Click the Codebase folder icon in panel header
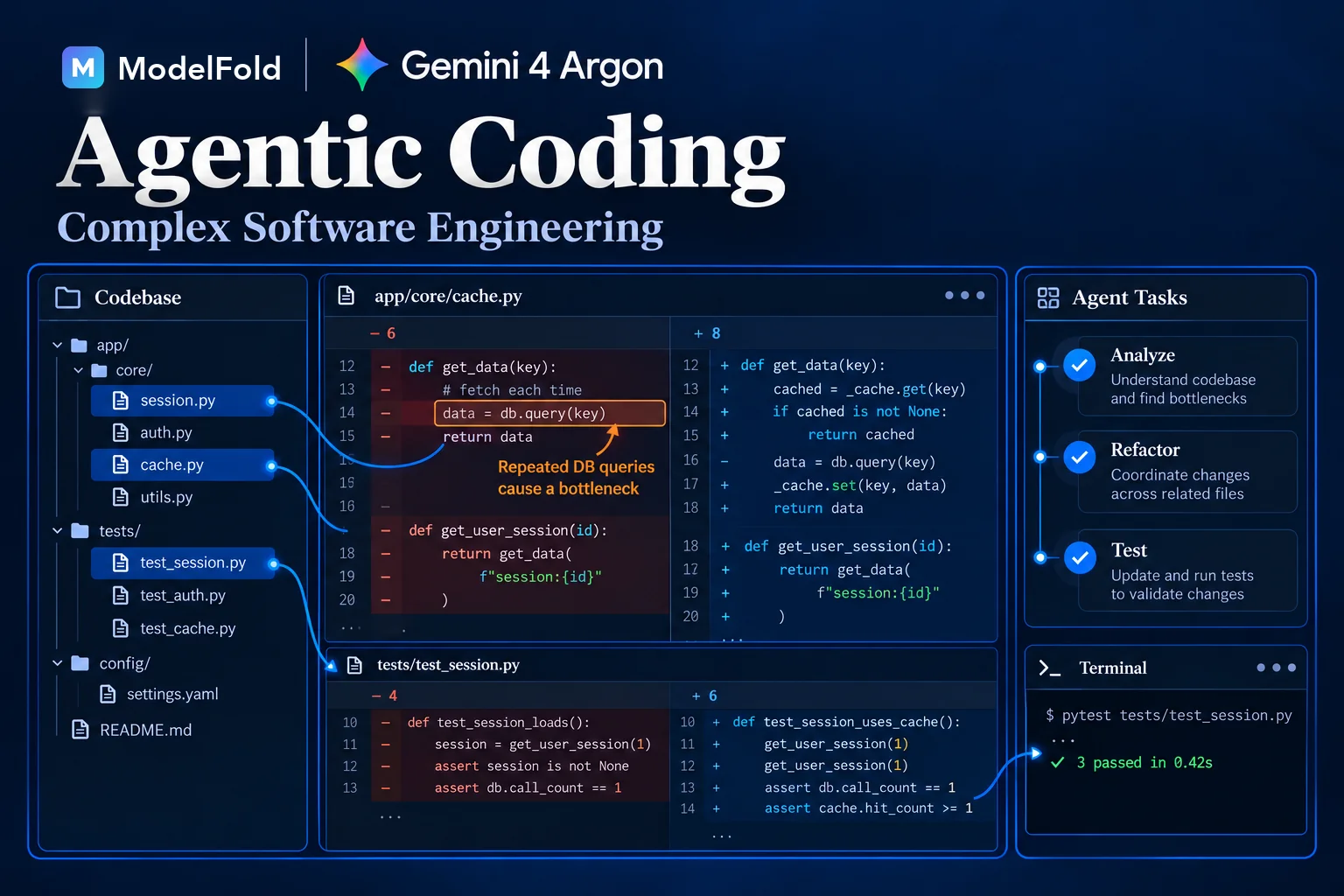Viewport: 1344px width, 896px height. (67, 297)
